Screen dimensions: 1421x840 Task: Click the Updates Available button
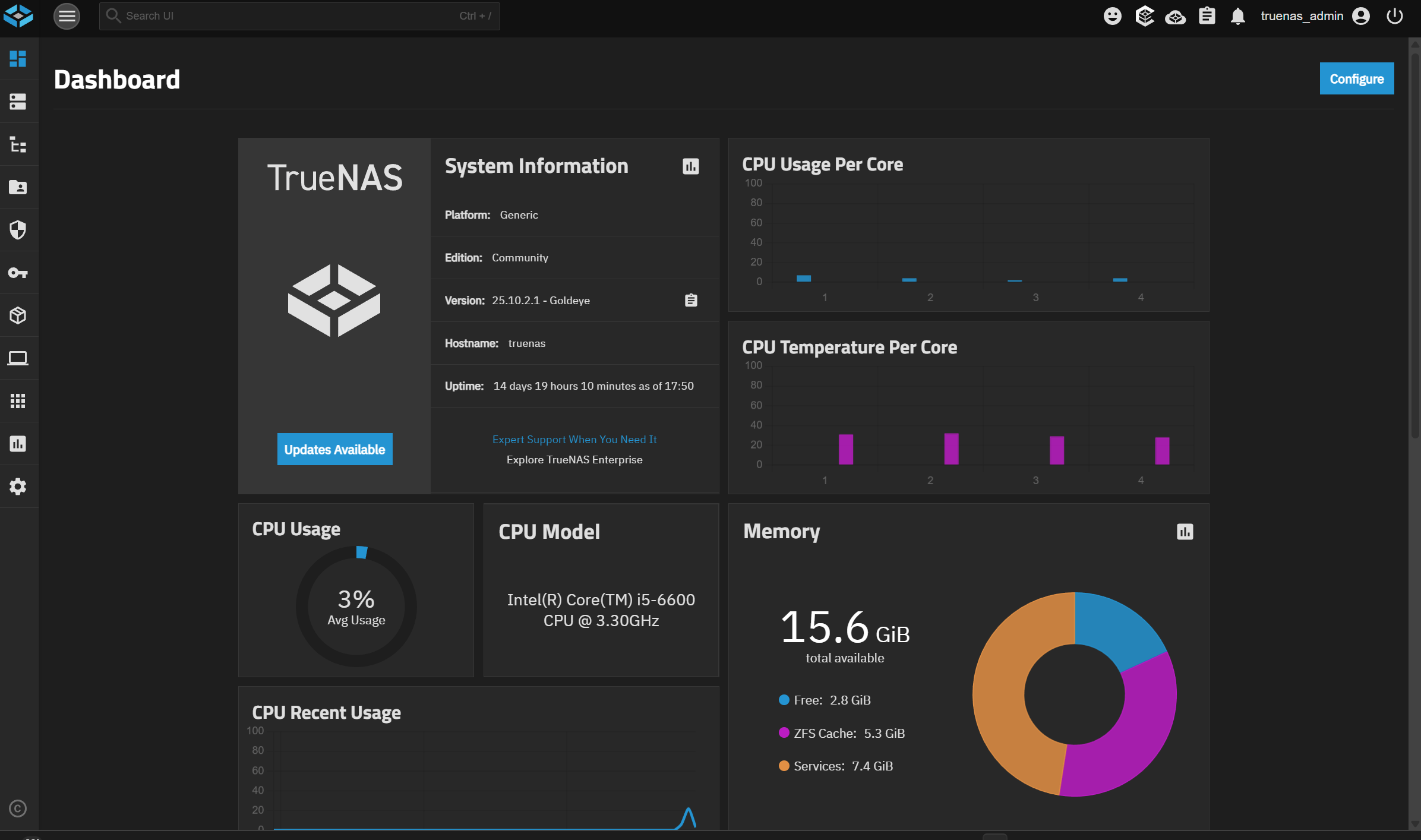[x=334, y=449]
